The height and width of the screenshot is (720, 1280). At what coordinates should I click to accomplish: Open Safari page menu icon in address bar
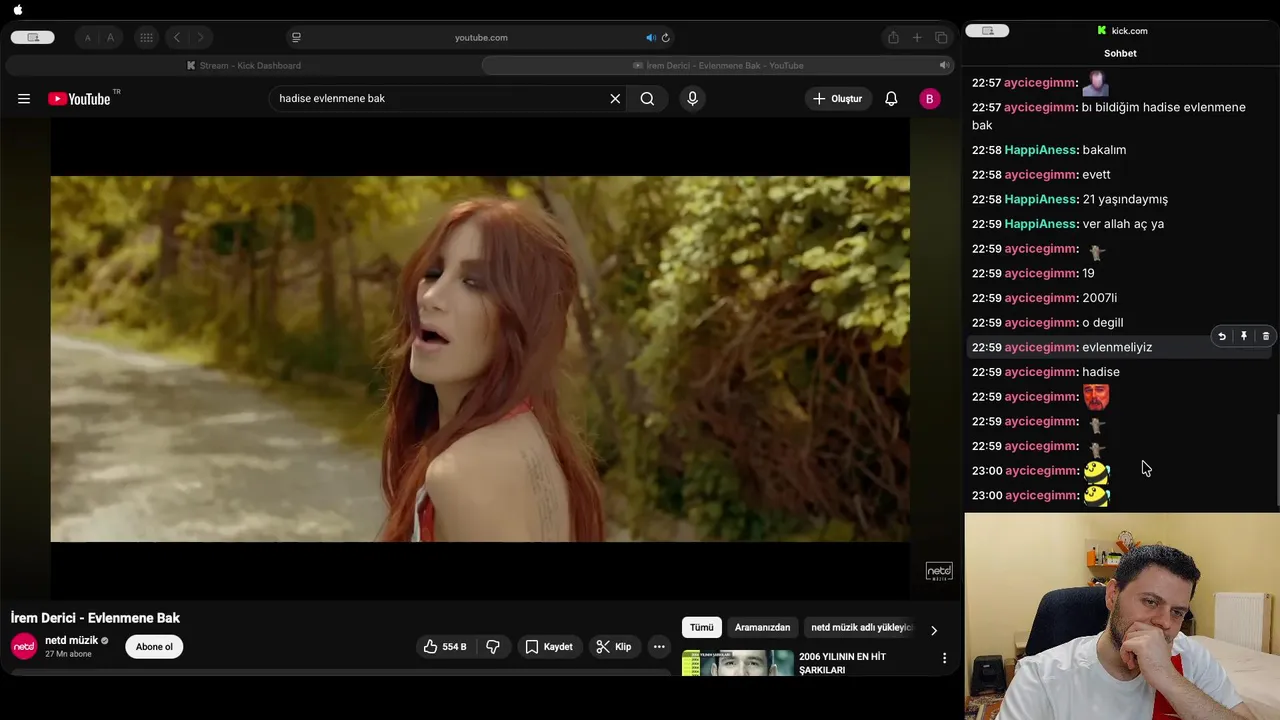tap(296, 38)
